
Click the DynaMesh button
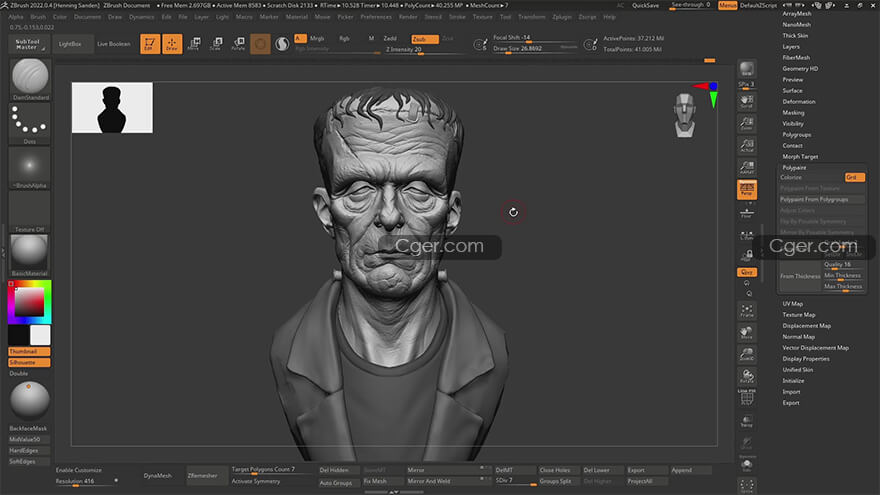tap(158, 476)
